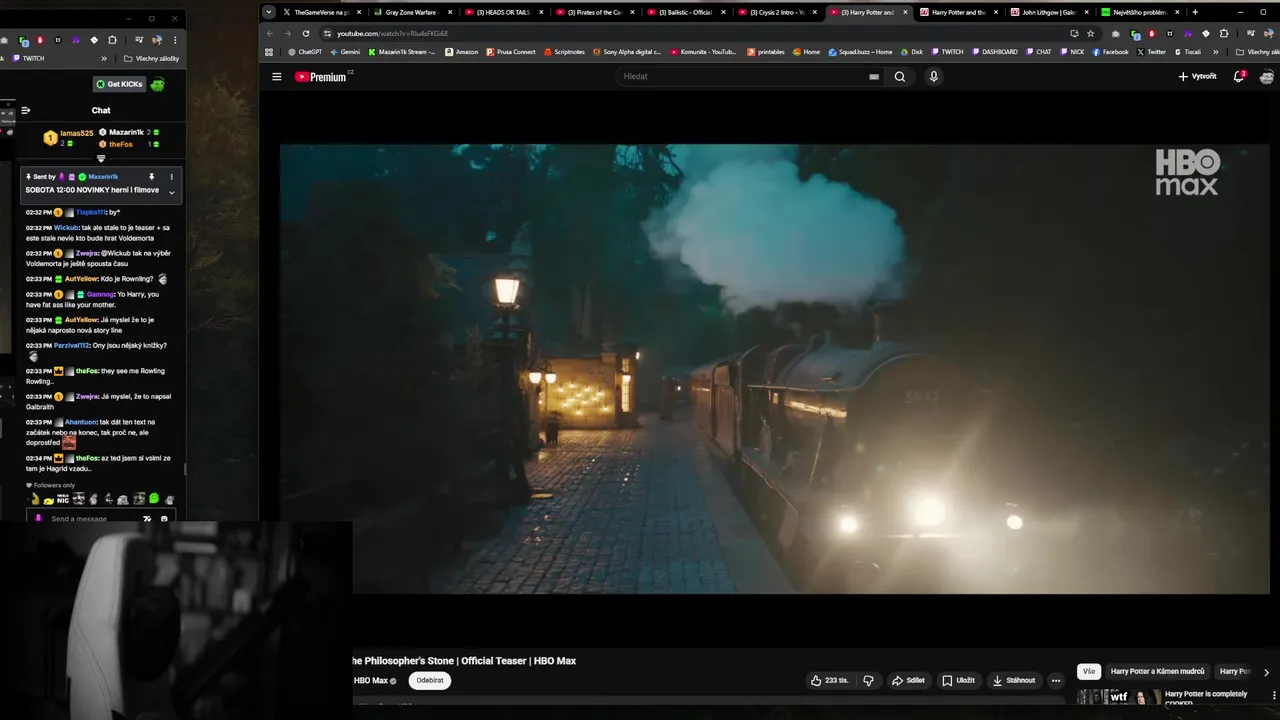Screen dimensions: 1280x720
Task: Open the tab search dropdown in main browser
Action: [269, 12]
